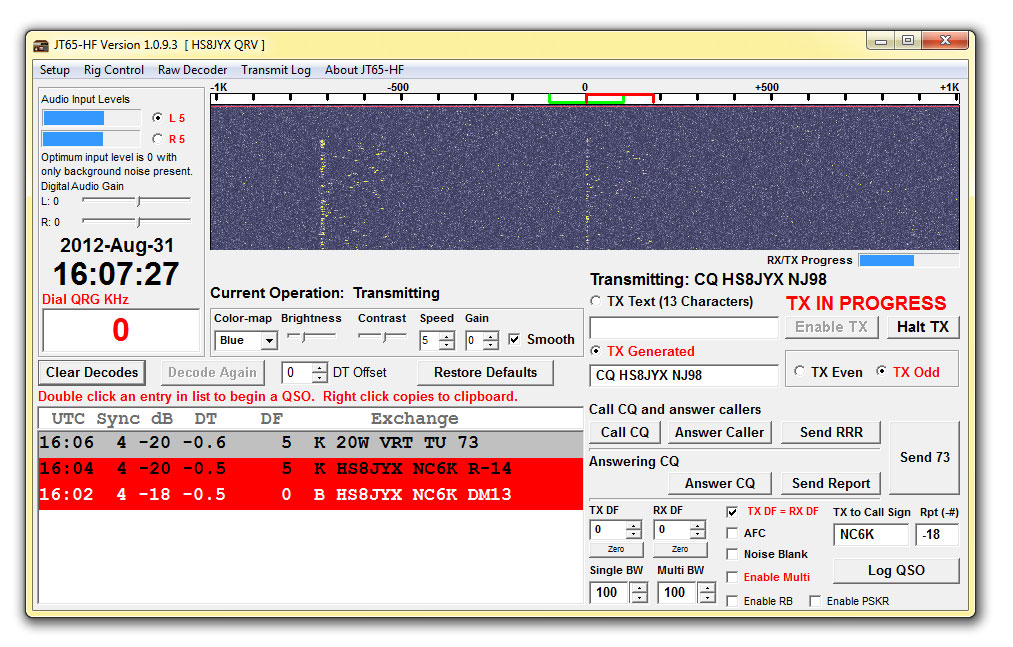This screenshot has height=647, width=1013.
Task: Open the Transmit Log menu
Action: [x=276, y=70]
